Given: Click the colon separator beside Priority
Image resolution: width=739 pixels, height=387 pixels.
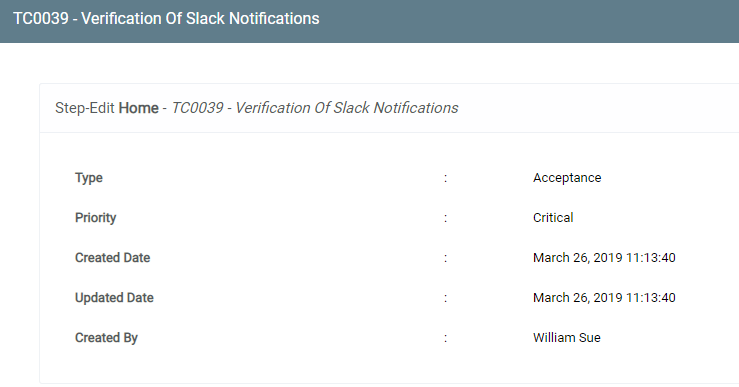Looking at the screenshot, I should [445, 218].
